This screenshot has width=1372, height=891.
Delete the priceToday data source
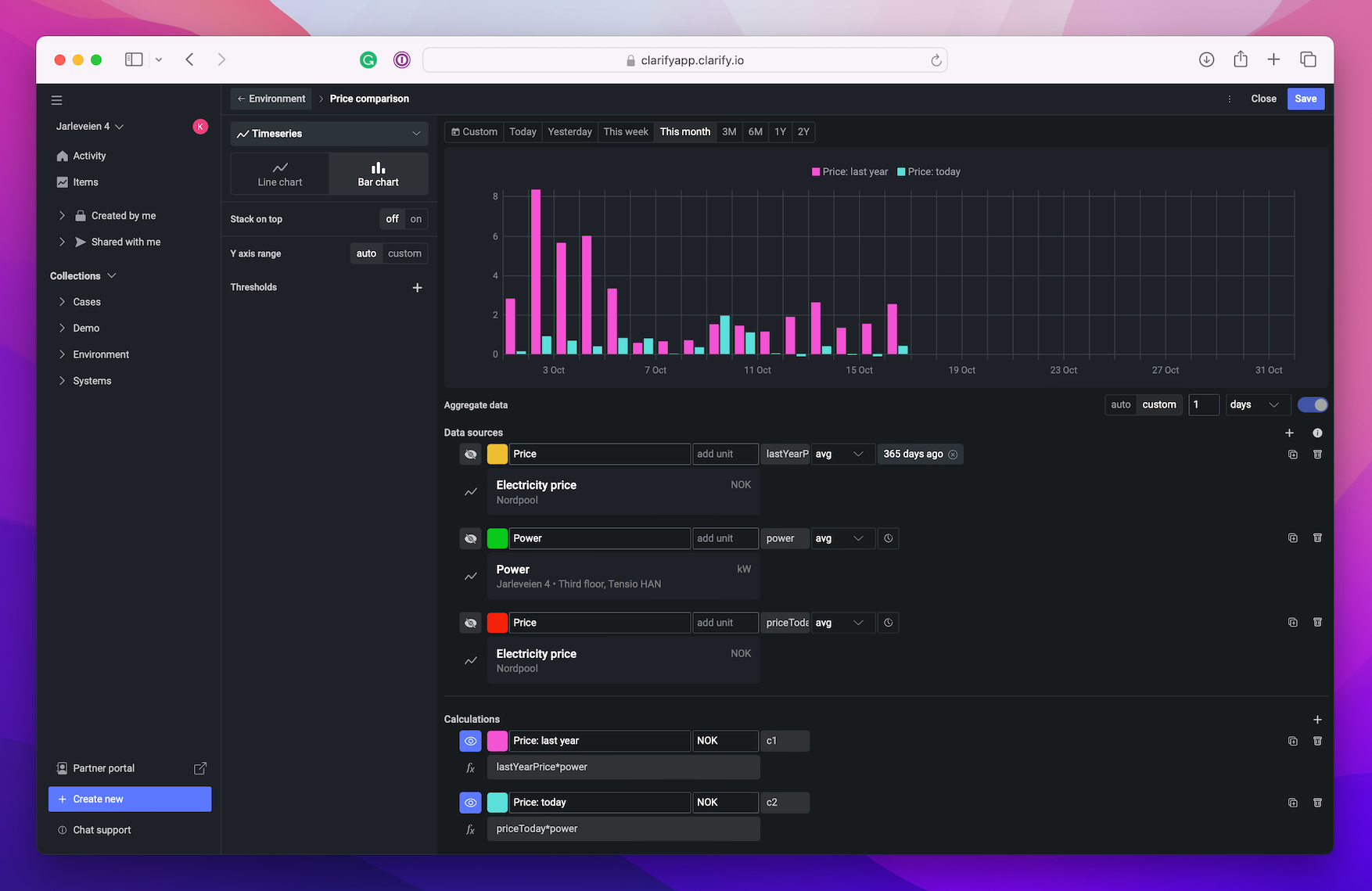click(1317, 623)
